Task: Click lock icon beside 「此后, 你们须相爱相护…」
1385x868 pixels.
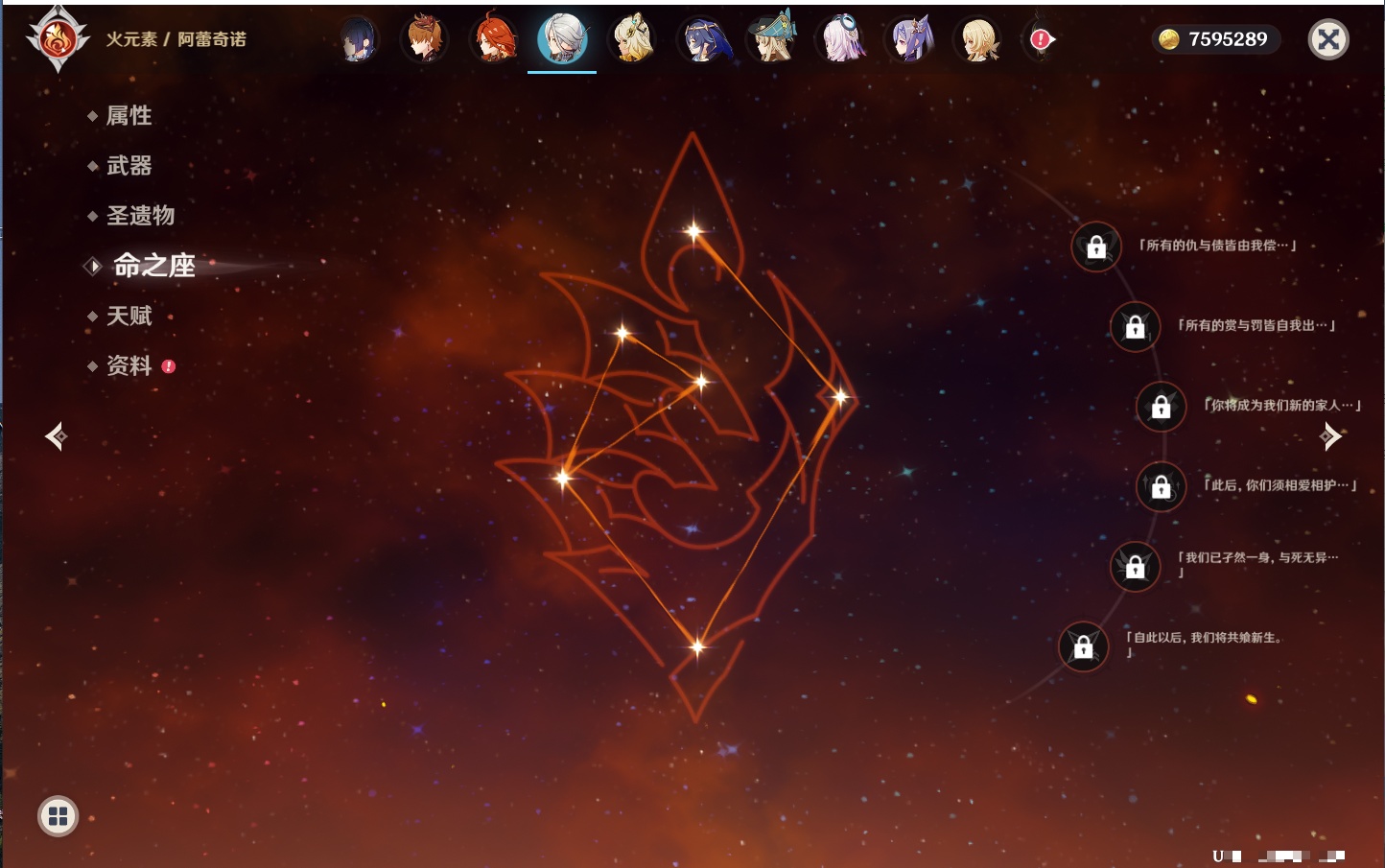Action: pyautogui.click(x=1161, y=486)
